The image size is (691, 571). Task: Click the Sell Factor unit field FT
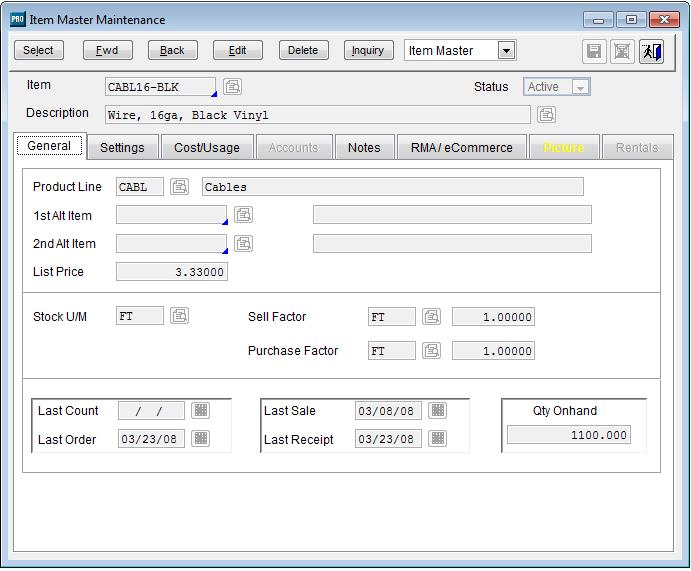point(392,317)
